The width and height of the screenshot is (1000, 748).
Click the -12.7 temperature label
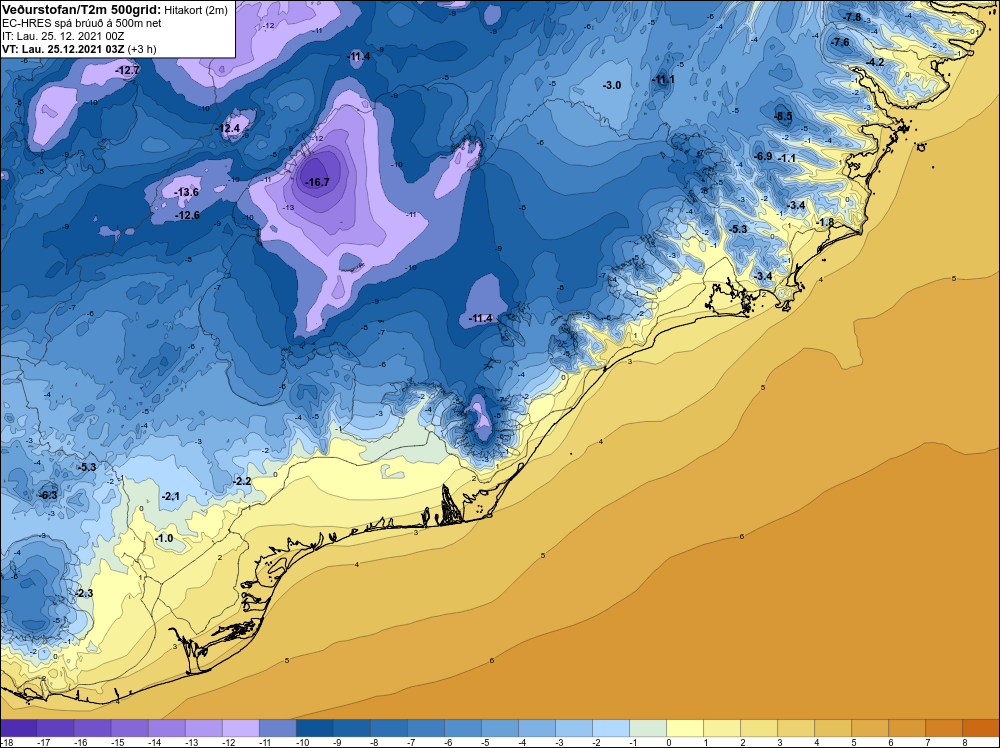pos(128,71)
